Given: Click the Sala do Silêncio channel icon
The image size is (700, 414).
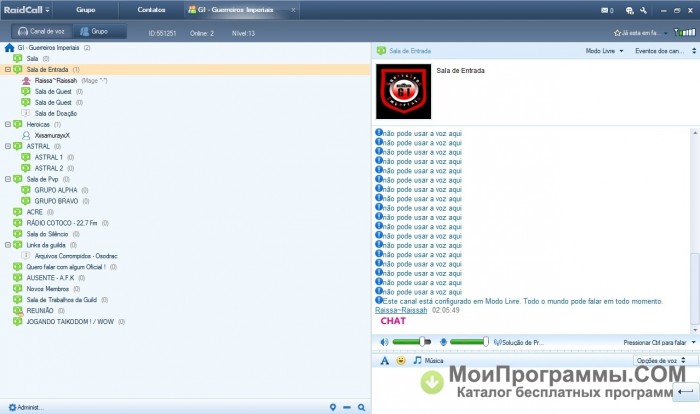Looking at the screenshot, I should tap(17, 234).
